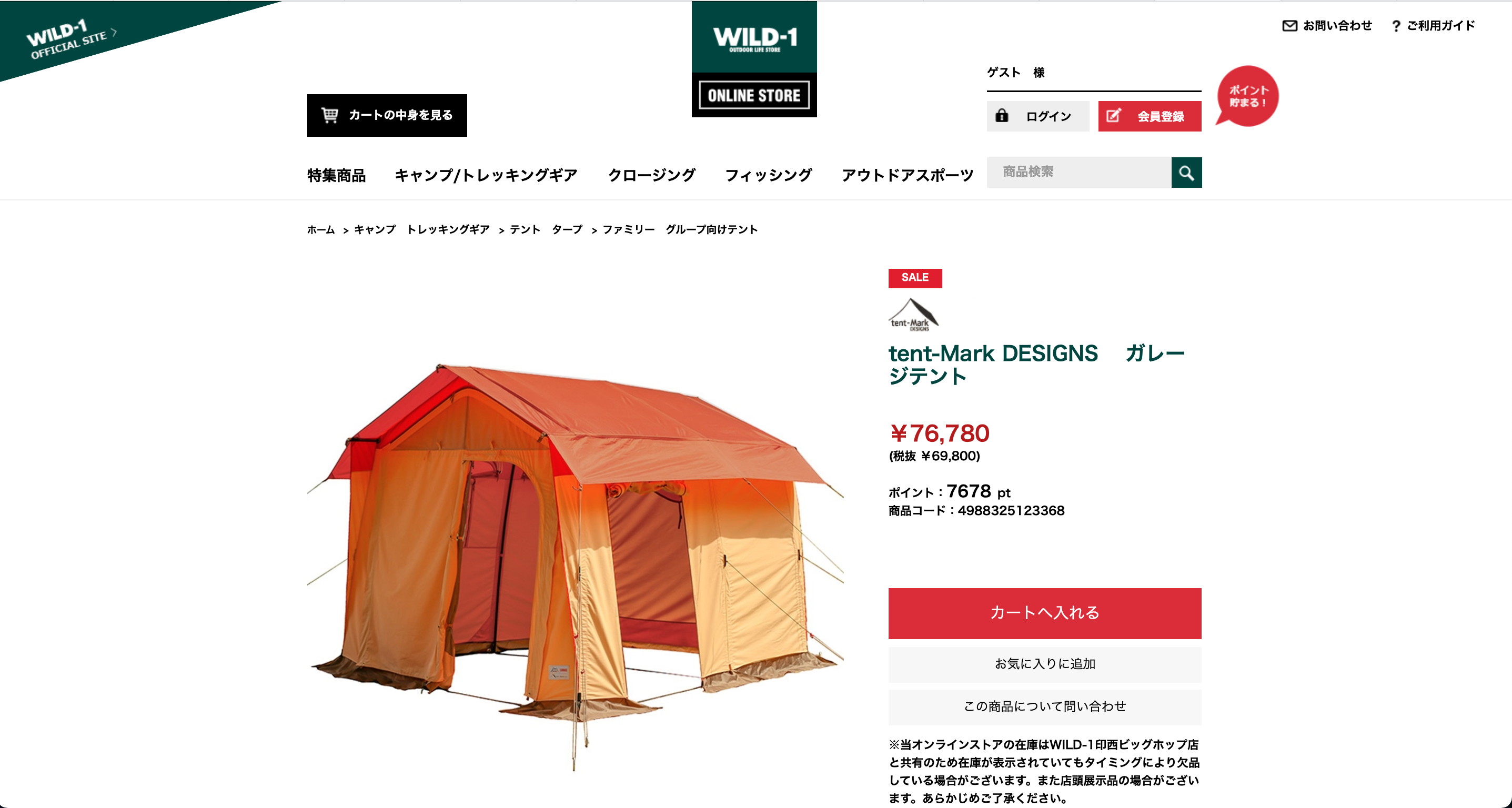The height and width of the screenshot is (808, 1512).
Task: Click the member registration pencil icon
Action: pos(1113,116)
